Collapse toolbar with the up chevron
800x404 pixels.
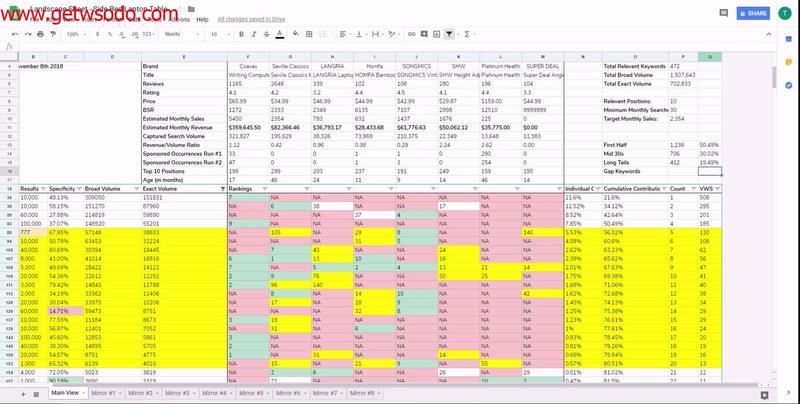point(769,34)
